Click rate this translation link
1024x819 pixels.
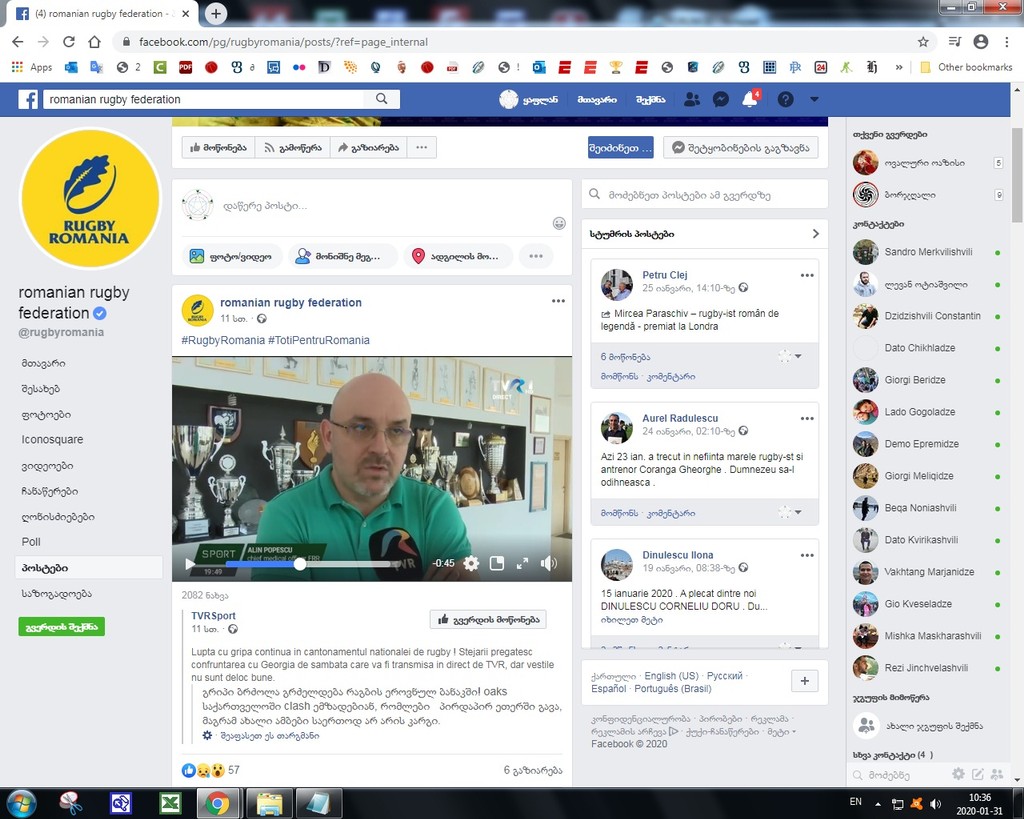click(x=269, y=735)
